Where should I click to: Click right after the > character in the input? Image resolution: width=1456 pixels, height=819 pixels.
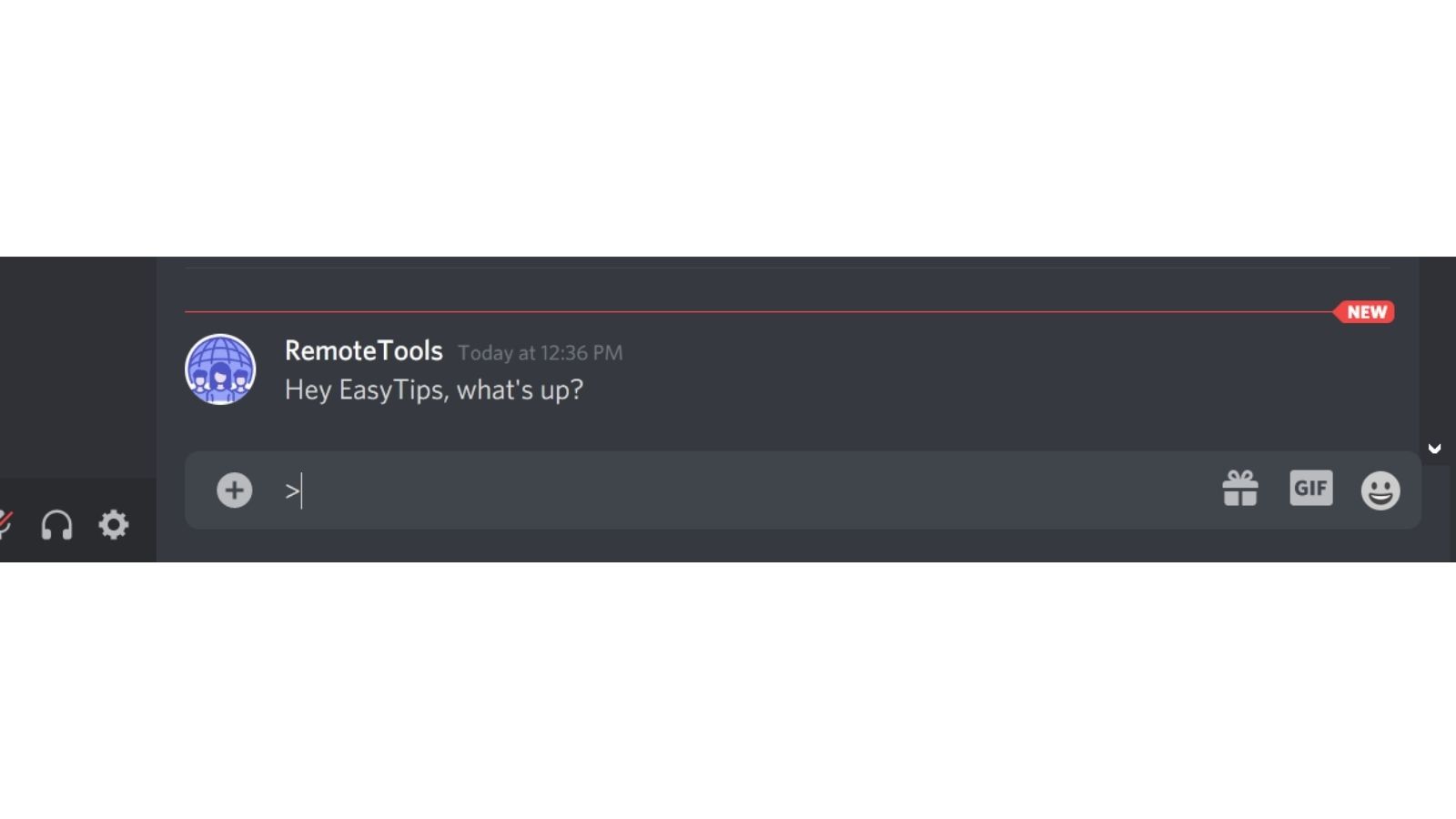click(301, 490)
